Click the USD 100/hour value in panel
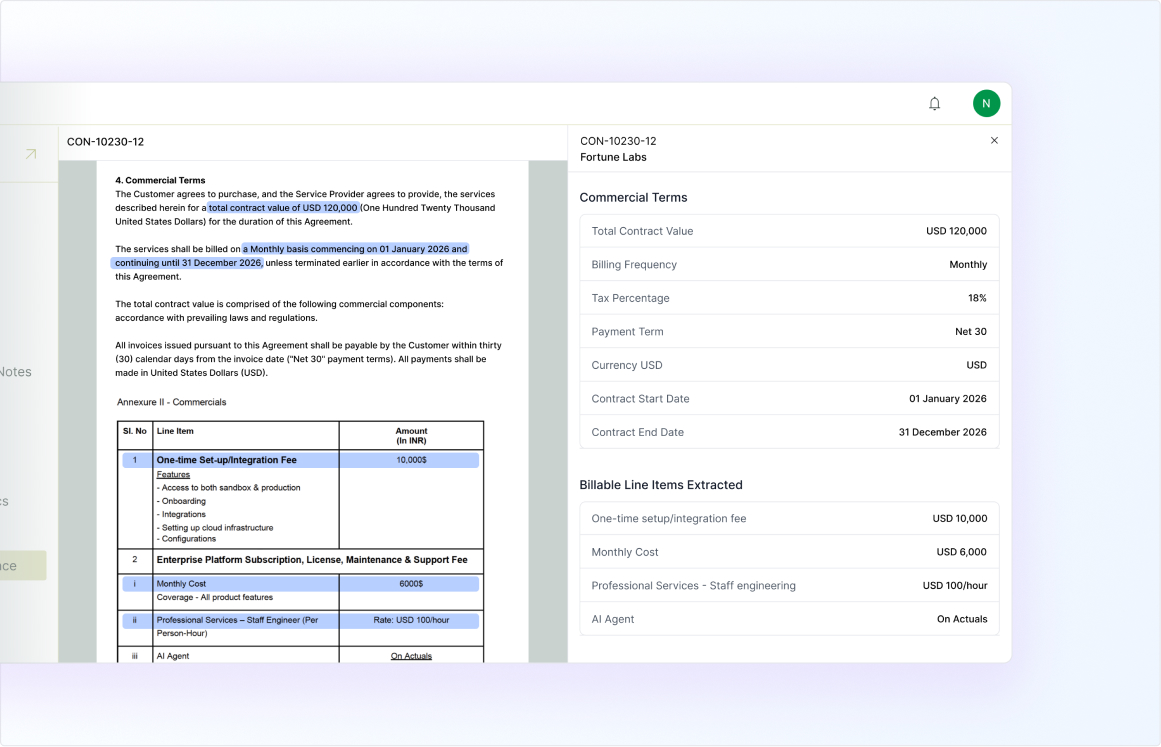The width and height of the screenshot is (1161, 747). (954, 585)
